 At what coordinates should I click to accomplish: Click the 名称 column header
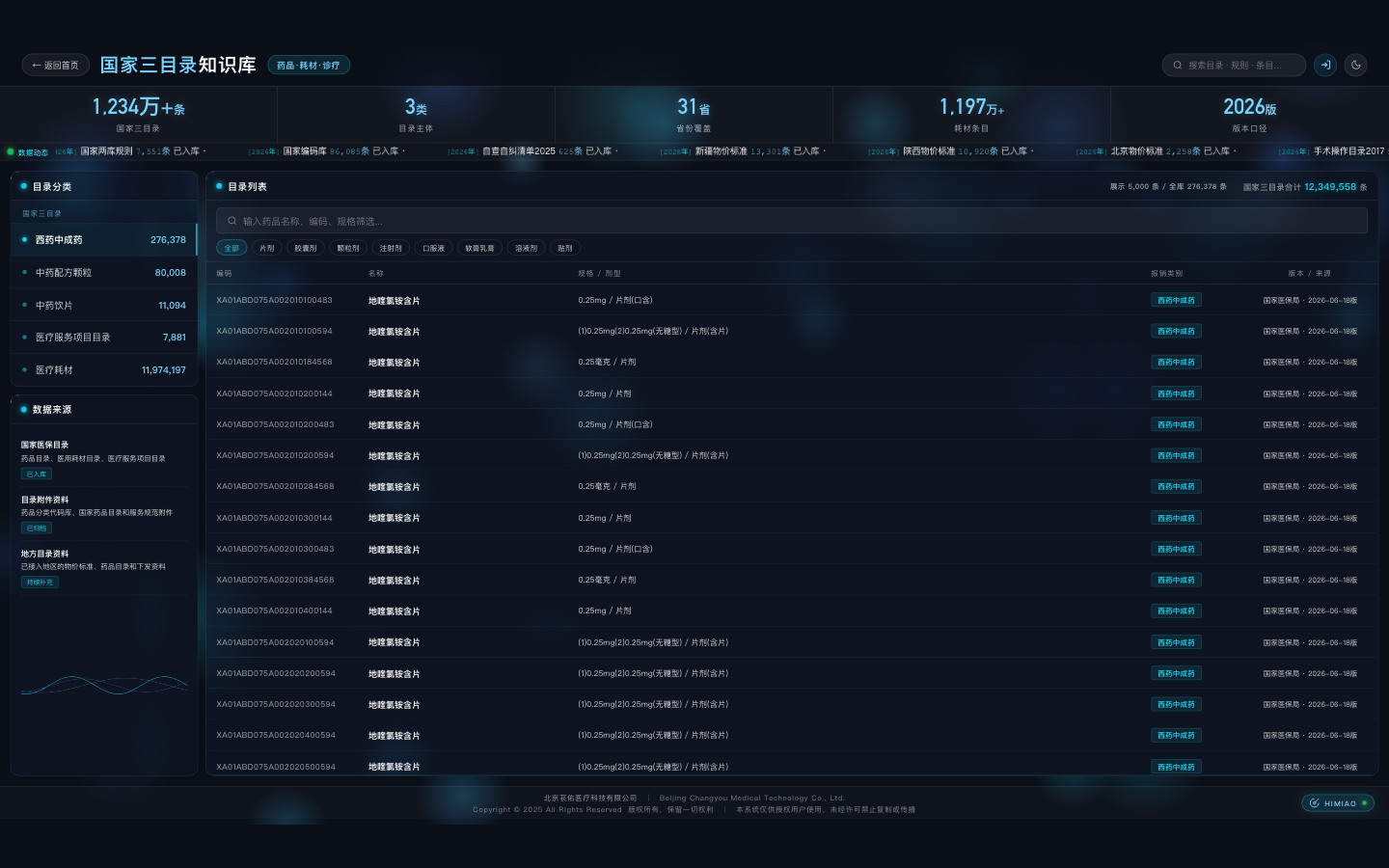point(376,274)
